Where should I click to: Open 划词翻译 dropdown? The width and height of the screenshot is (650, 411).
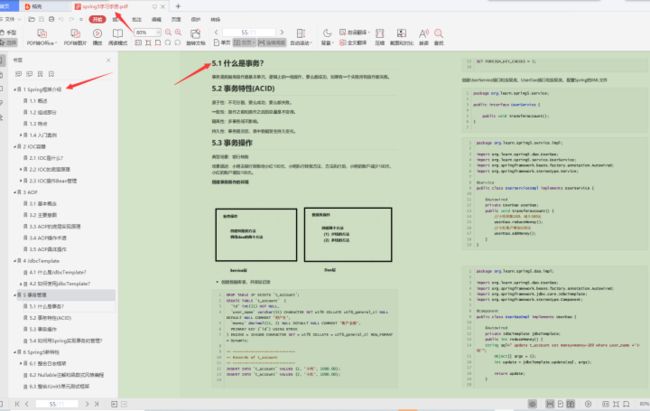pyautogui.click(x=354, y=32)
